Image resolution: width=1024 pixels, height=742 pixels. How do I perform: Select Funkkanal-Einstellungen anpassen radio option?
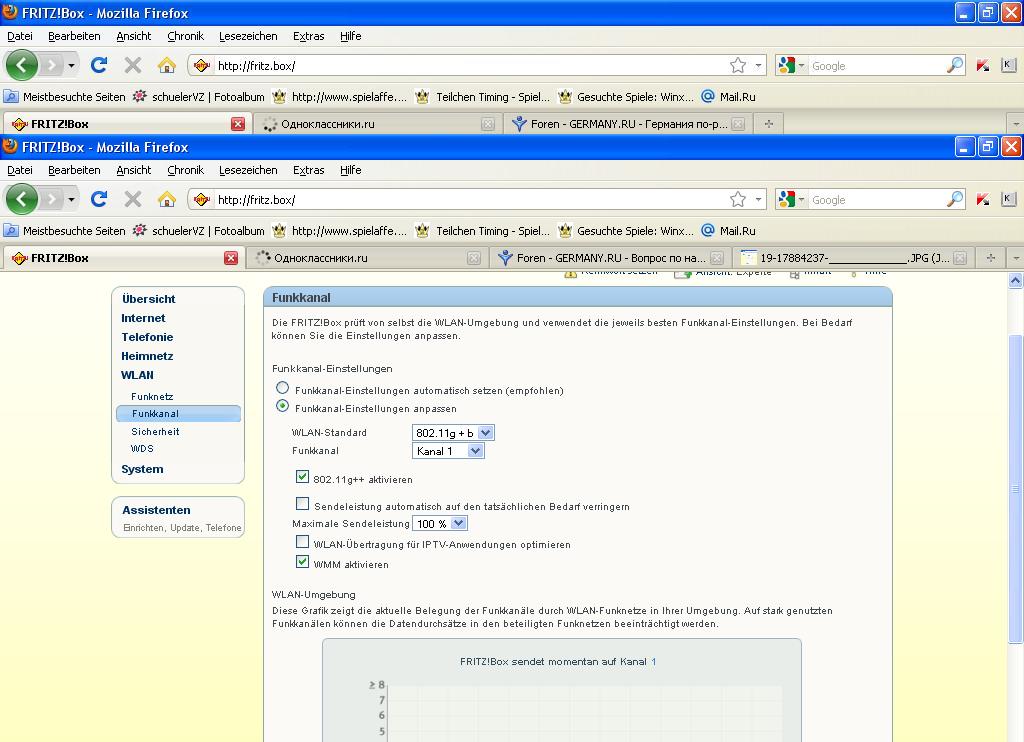tap(282, 406)
